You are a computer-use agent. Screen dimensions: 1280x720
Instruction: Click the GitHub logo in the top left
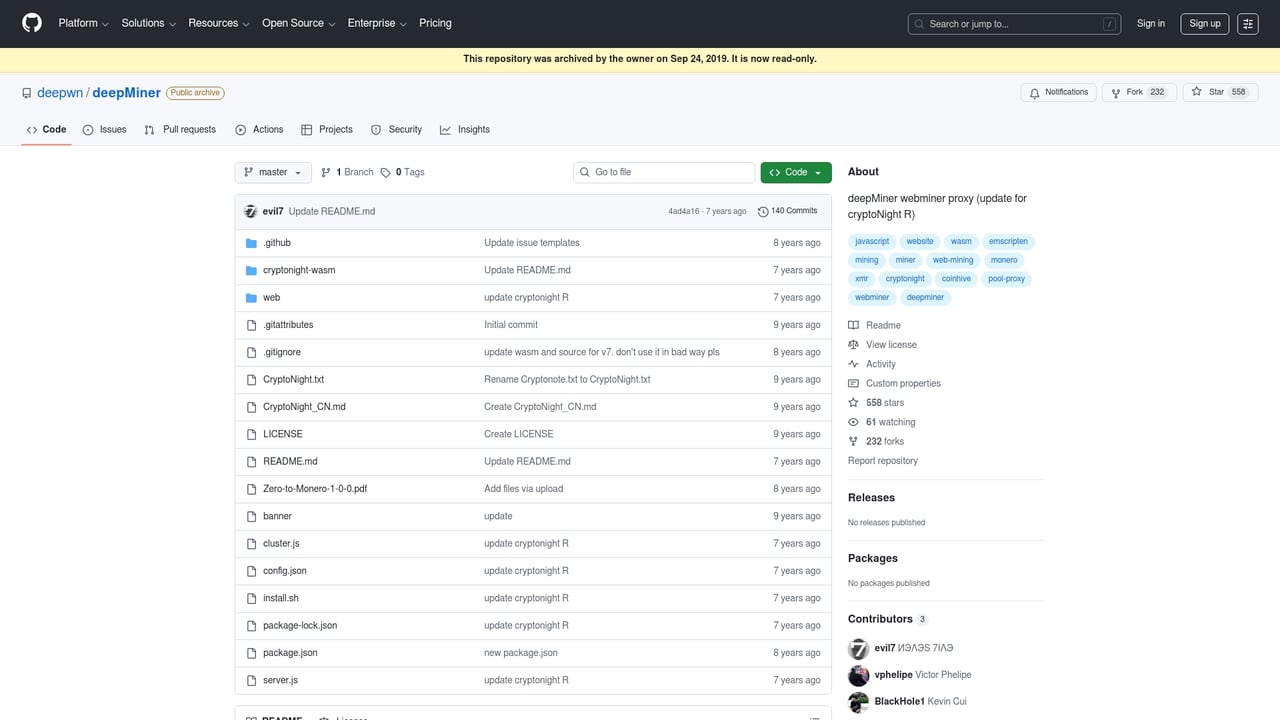pos(30,23)
